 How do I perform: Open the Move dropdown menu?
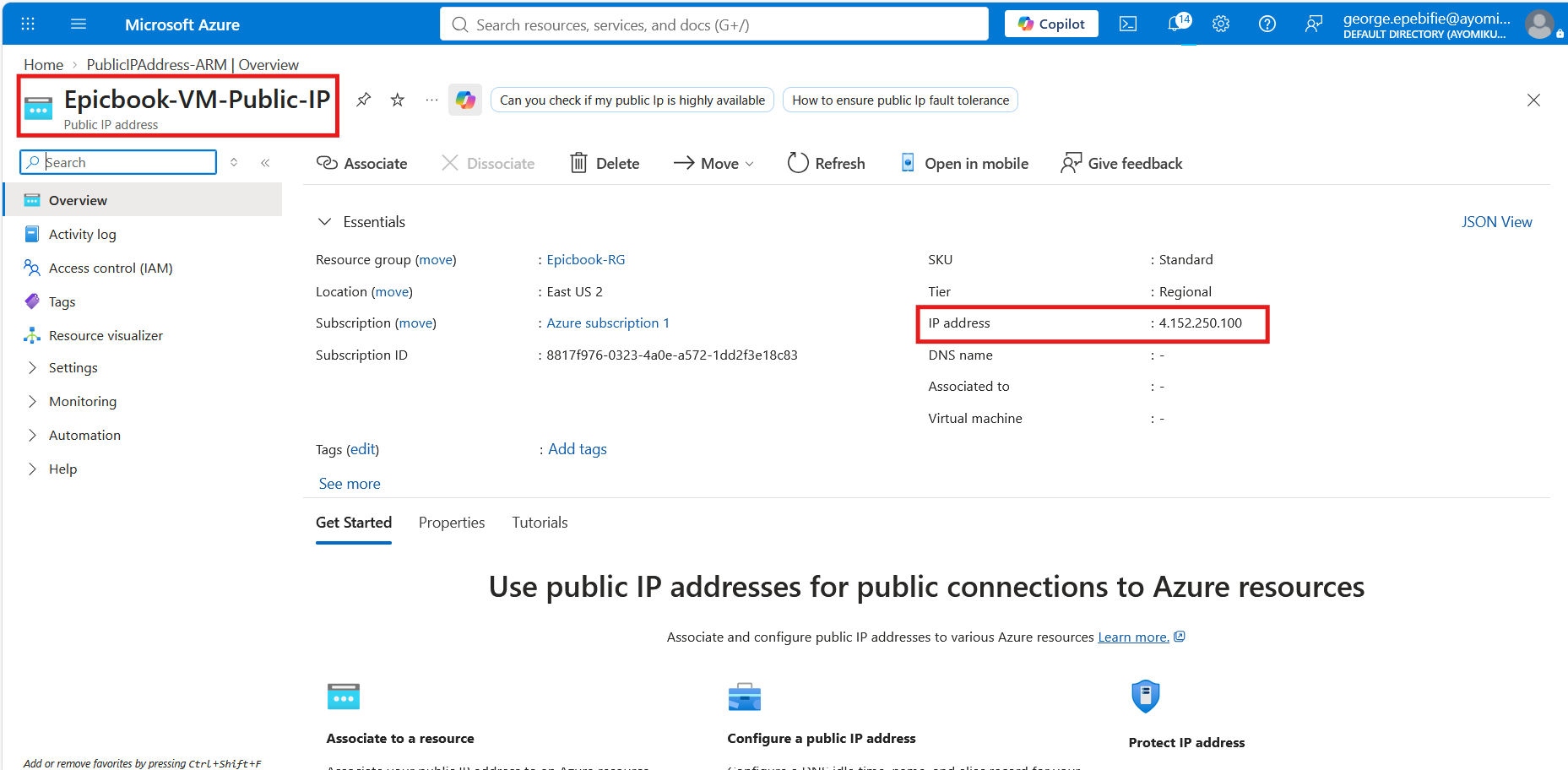[713, 164]
